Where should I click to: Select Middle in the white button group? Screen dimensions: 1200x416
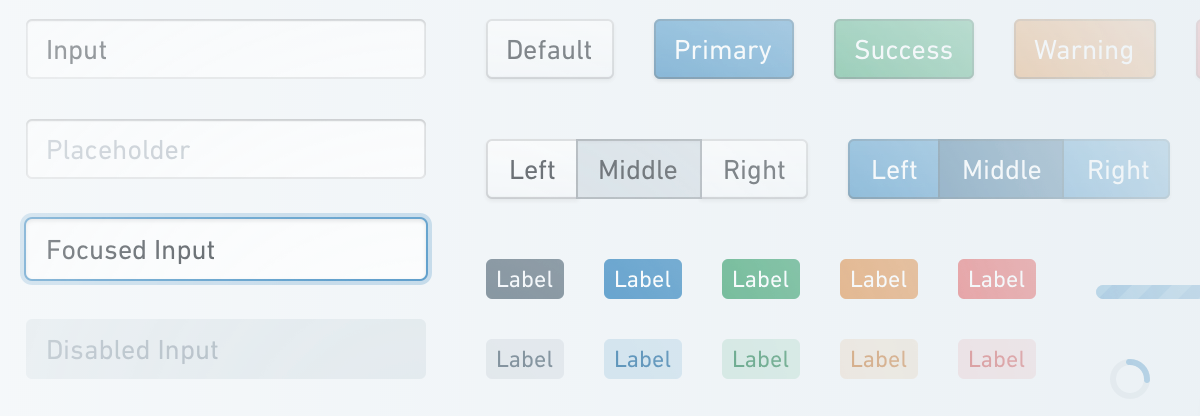(638, 169)
